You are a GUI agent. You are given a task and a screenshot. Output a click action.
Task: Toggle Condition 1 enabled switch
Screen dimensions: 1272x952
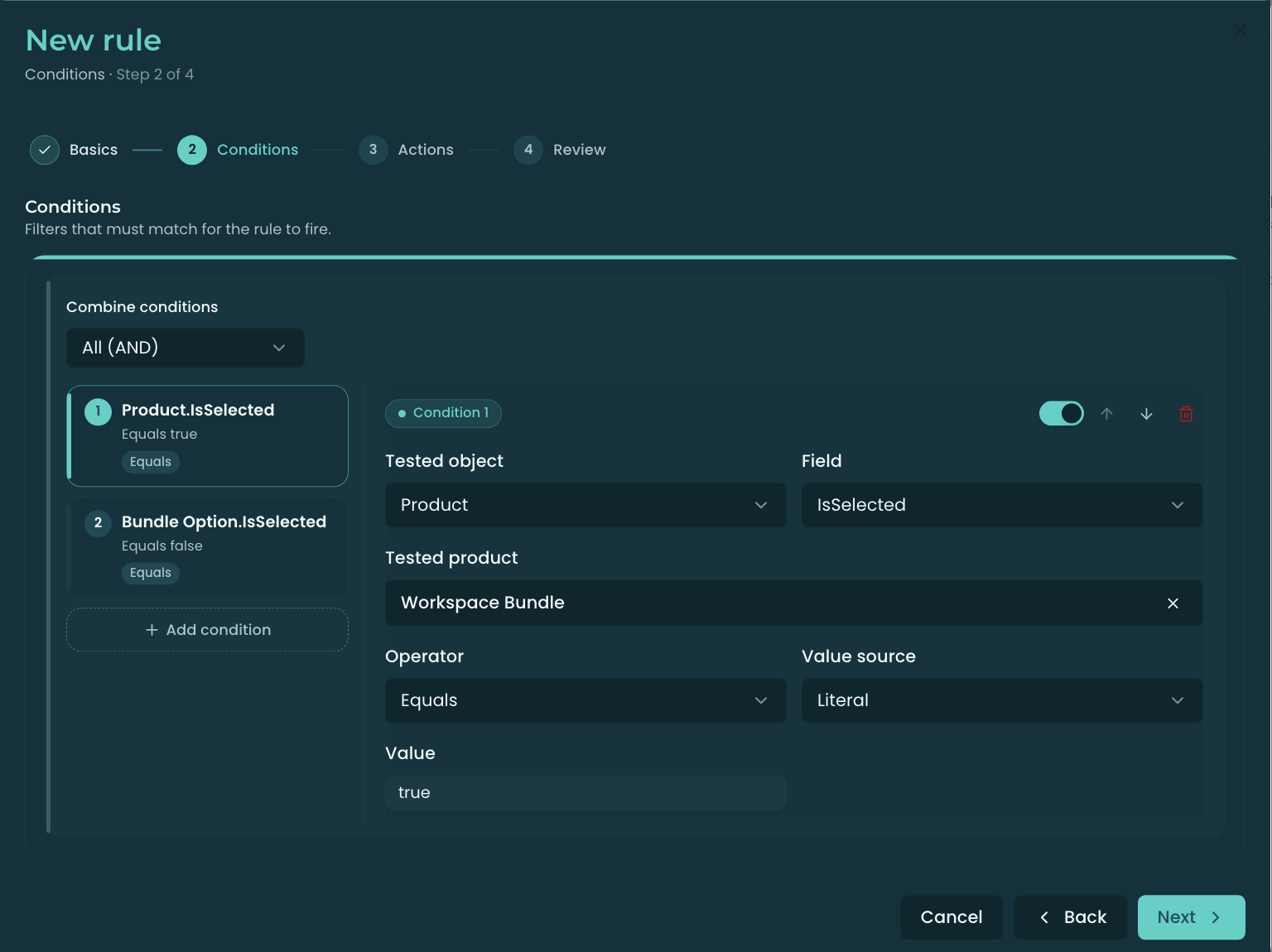coord(1062,413)
